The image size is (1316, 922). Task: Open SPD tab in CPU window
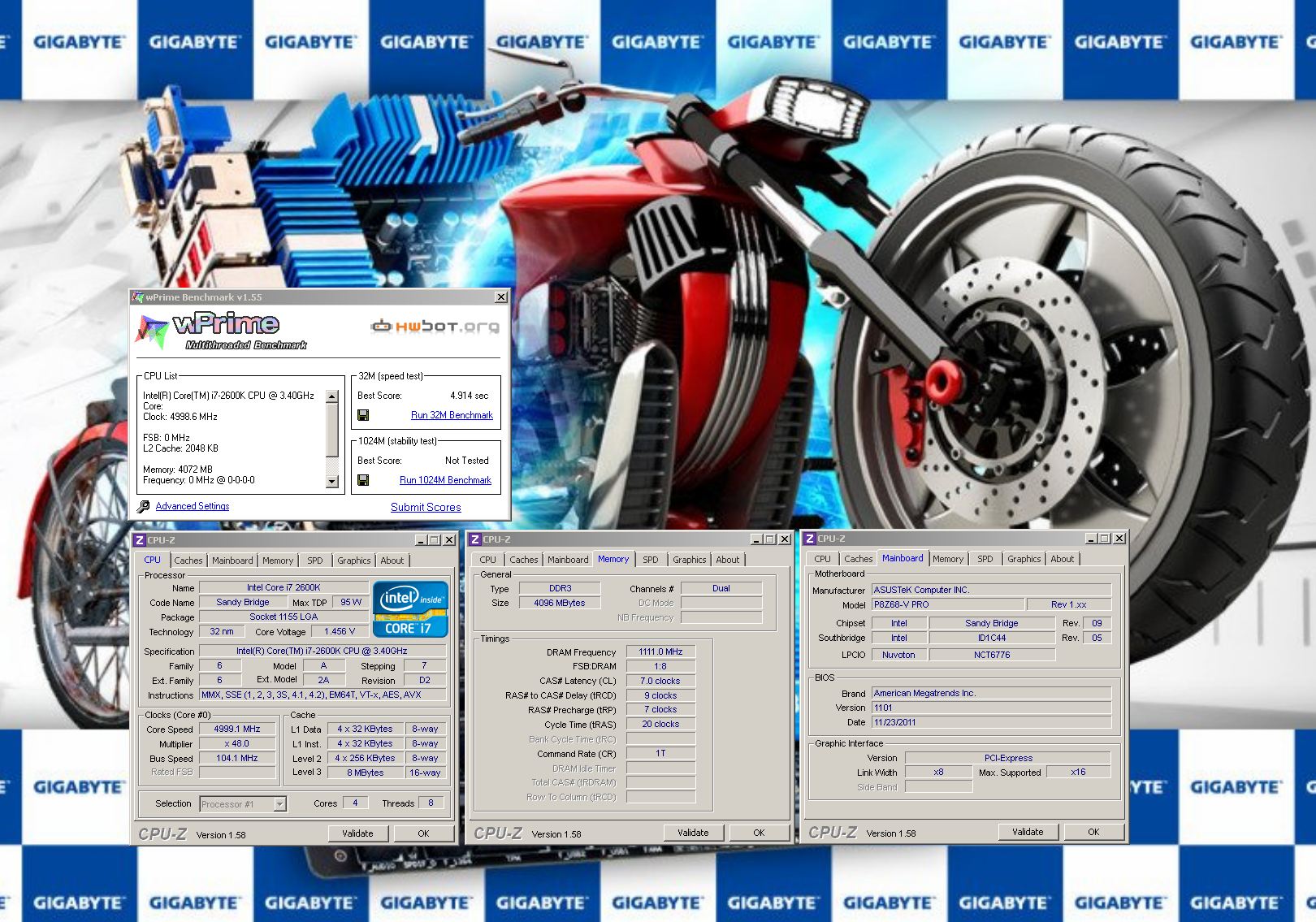[x=315, y=561]
